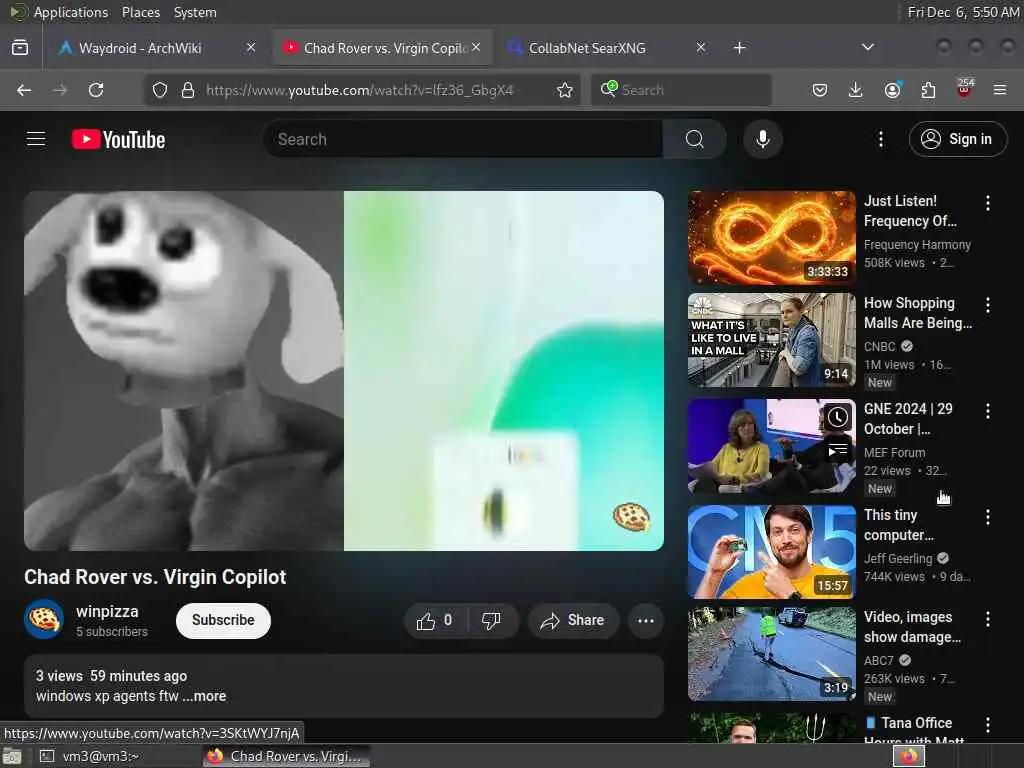Open Frequency Harmony channel link
Image resolution: width=1024 pixels, height=768 pixels.
917,245
